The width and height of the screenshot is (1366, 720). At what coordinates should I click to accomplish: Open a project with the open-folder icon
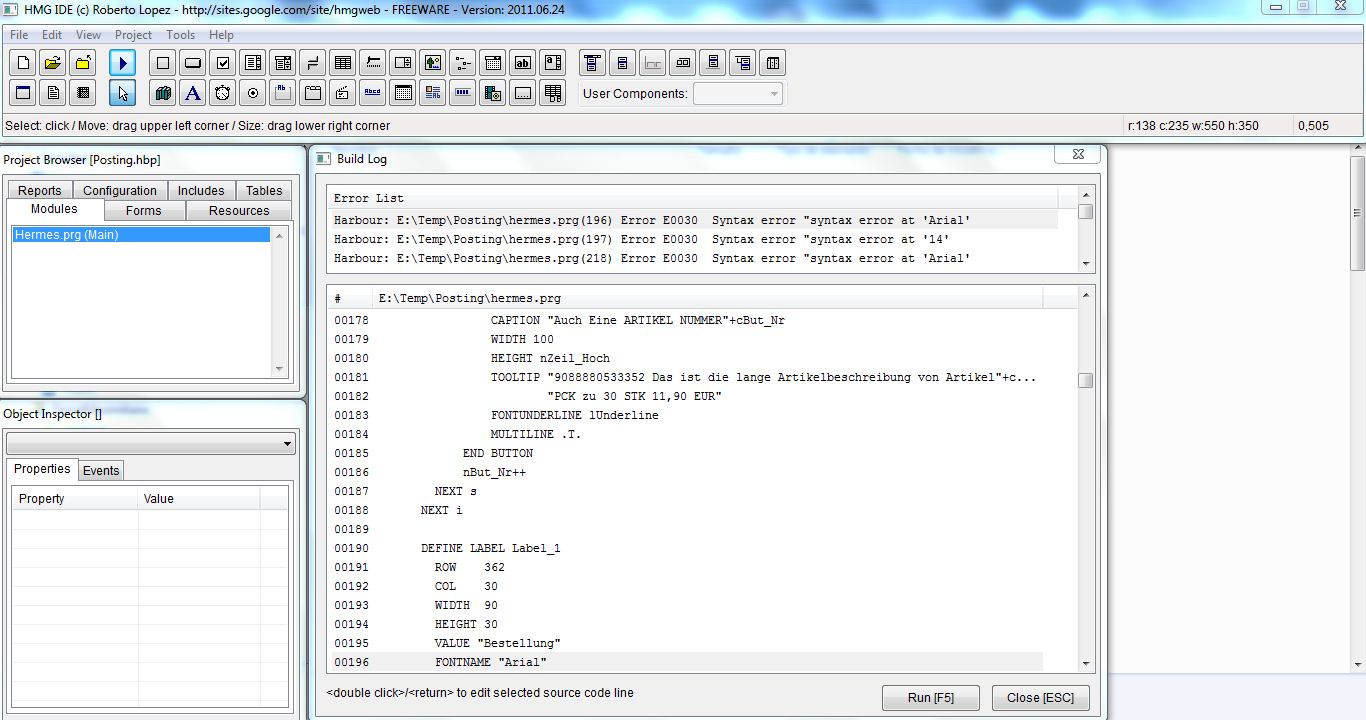click(x=53, y=63)
